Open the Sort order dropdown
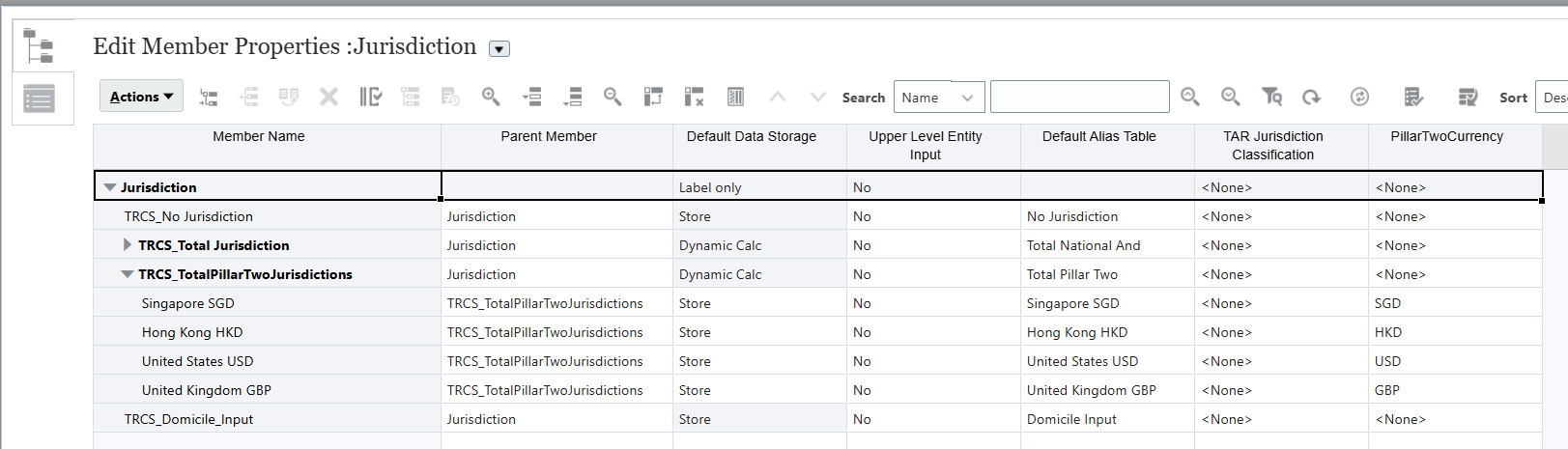 coord(1552,97)
